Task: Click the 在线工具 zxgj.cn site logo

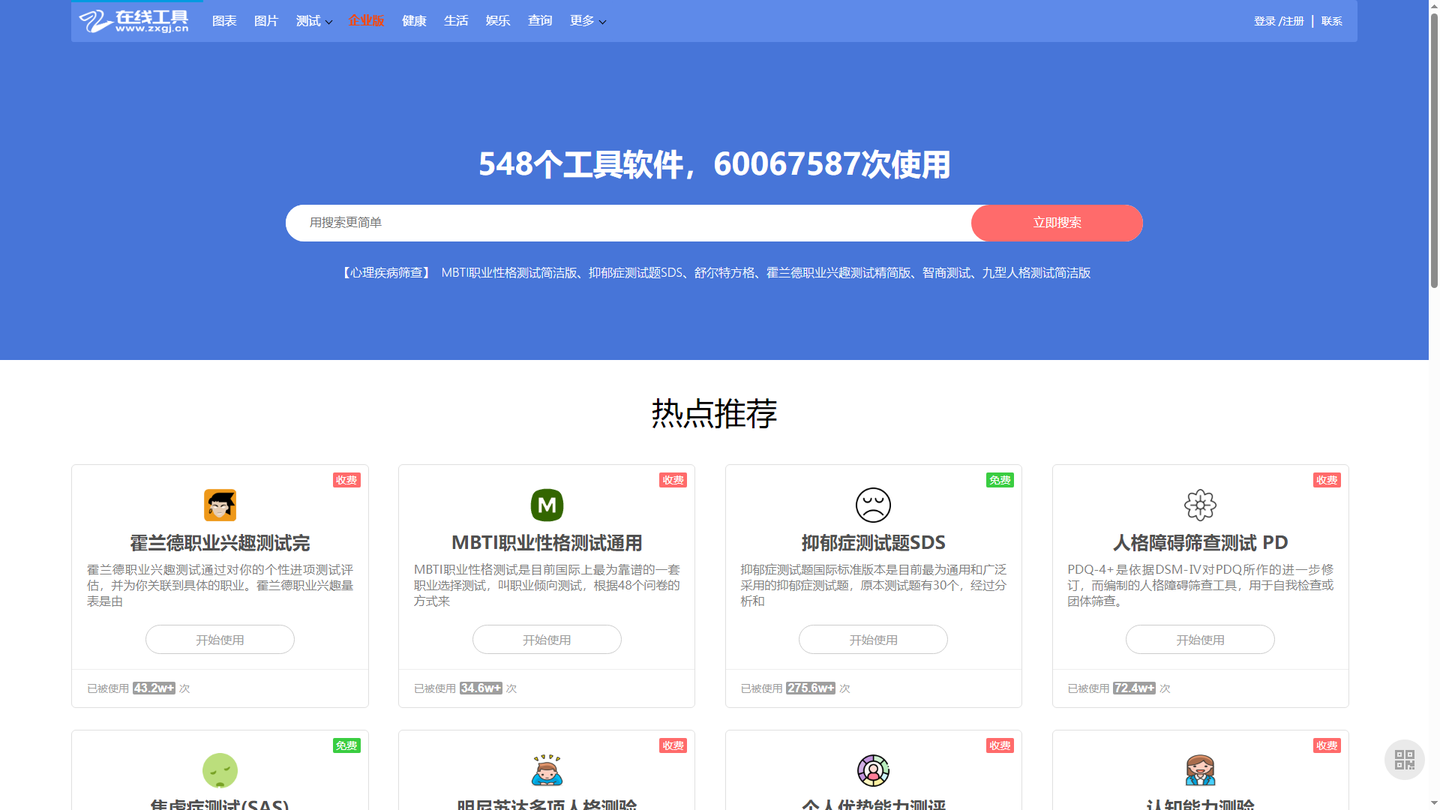Action: (134, 21)
